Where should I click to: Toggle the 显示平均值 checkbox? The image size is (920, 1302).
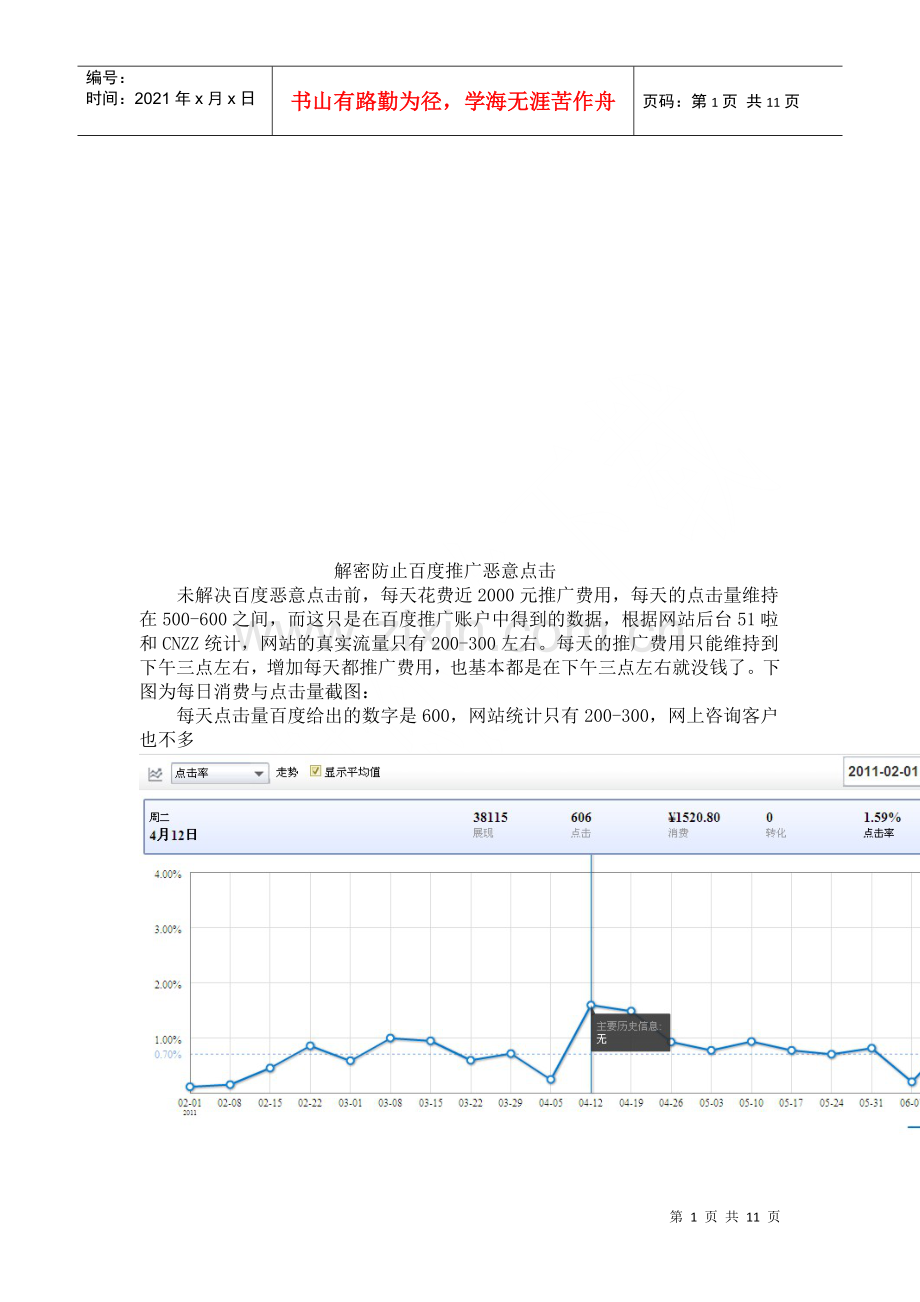[316, 772]
